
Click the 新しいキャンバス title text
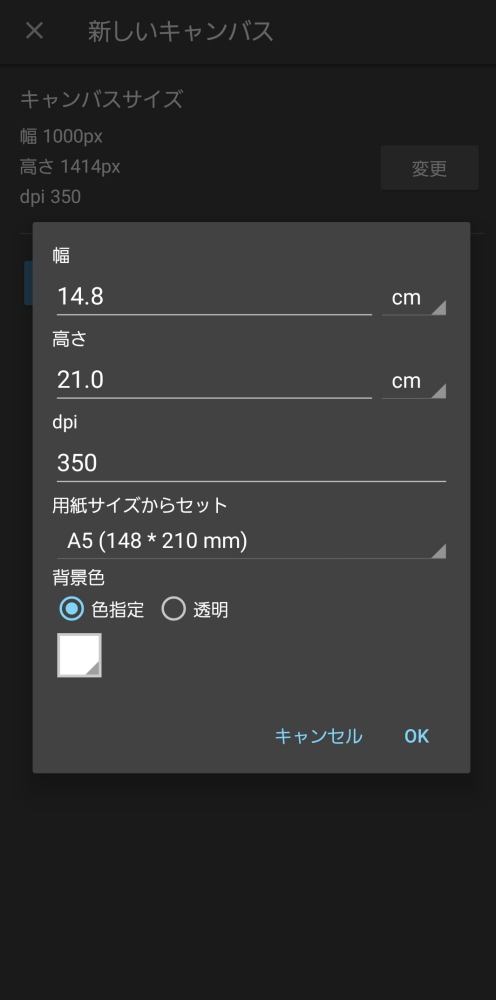[x=180, y=31]
